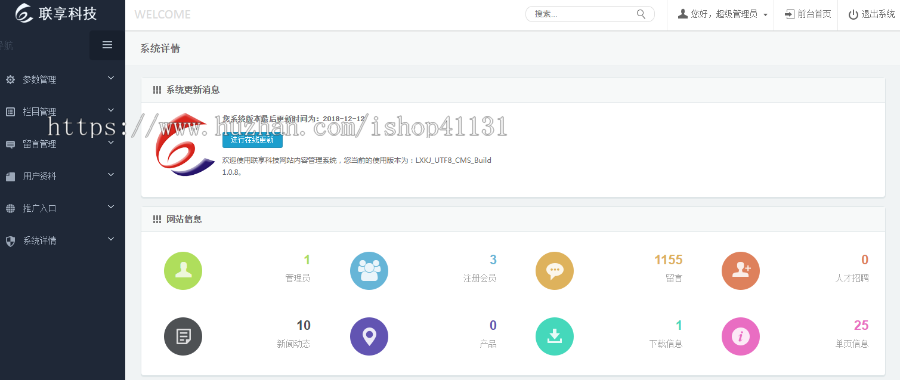900x380 pixels.
Task: Click the 产品 label
Action: 488,344
